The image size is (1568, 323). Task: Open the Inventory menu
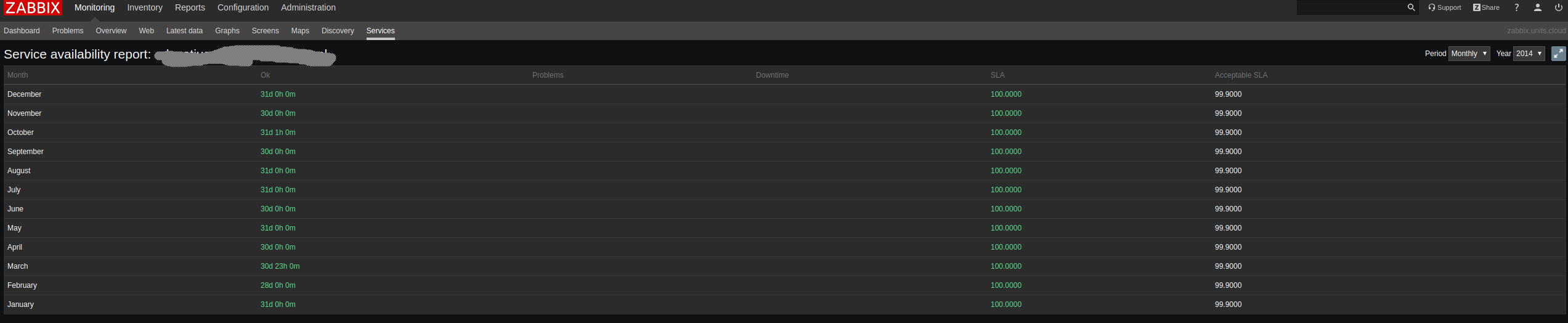(145, 7)
